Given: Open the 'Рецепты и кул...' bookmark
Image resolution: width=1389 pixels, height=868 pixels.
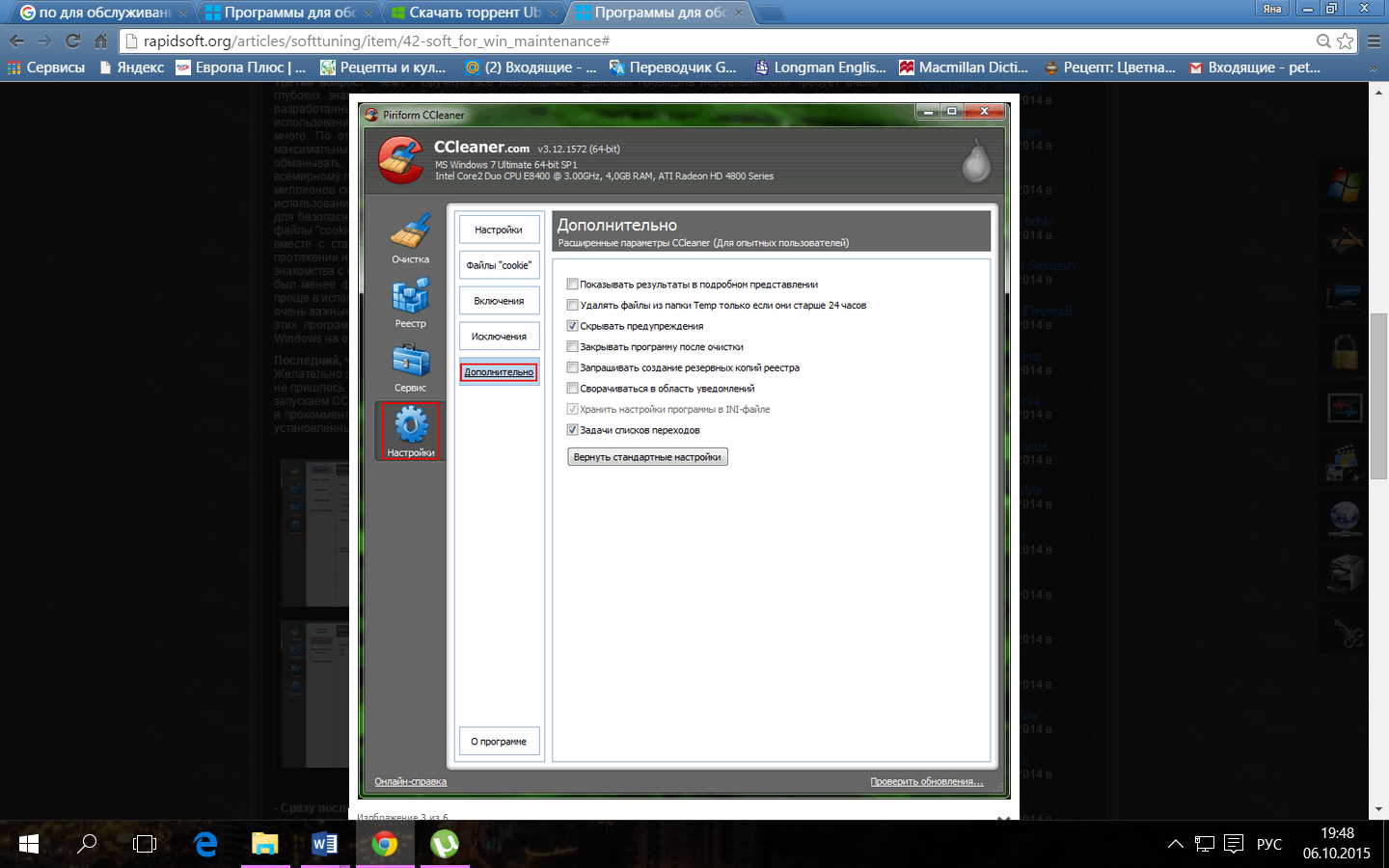Looking at the screenshot, I should click(383, 68).
